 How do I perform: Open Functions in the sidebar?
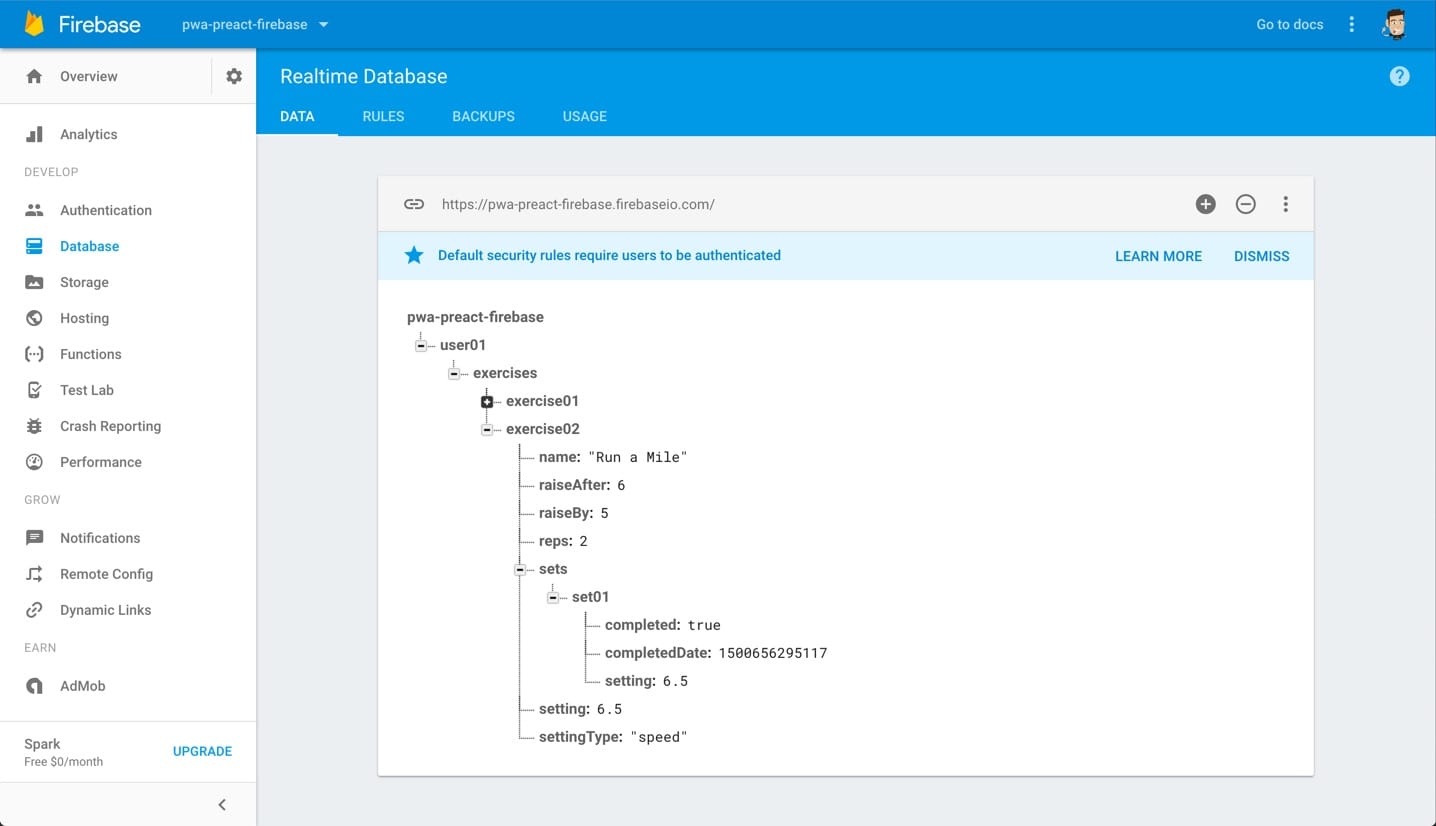click(90, 354)
